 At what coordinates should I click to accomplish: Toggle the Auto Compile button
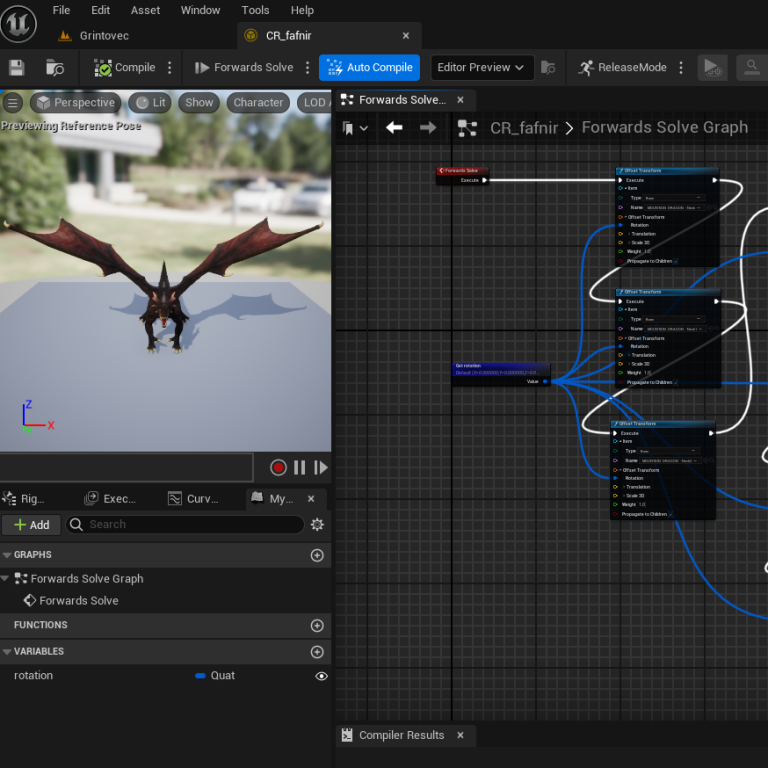coord(369,67)
